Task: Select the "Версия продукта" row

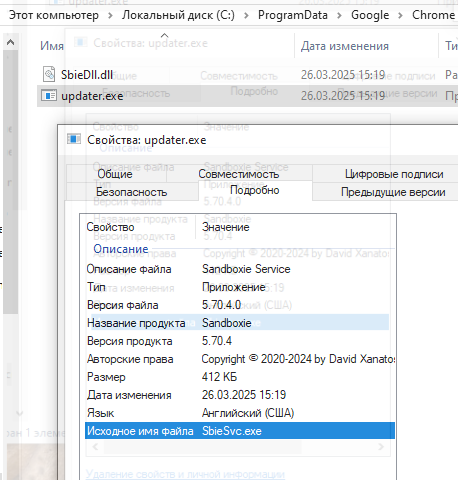Action: coord(240,341)
